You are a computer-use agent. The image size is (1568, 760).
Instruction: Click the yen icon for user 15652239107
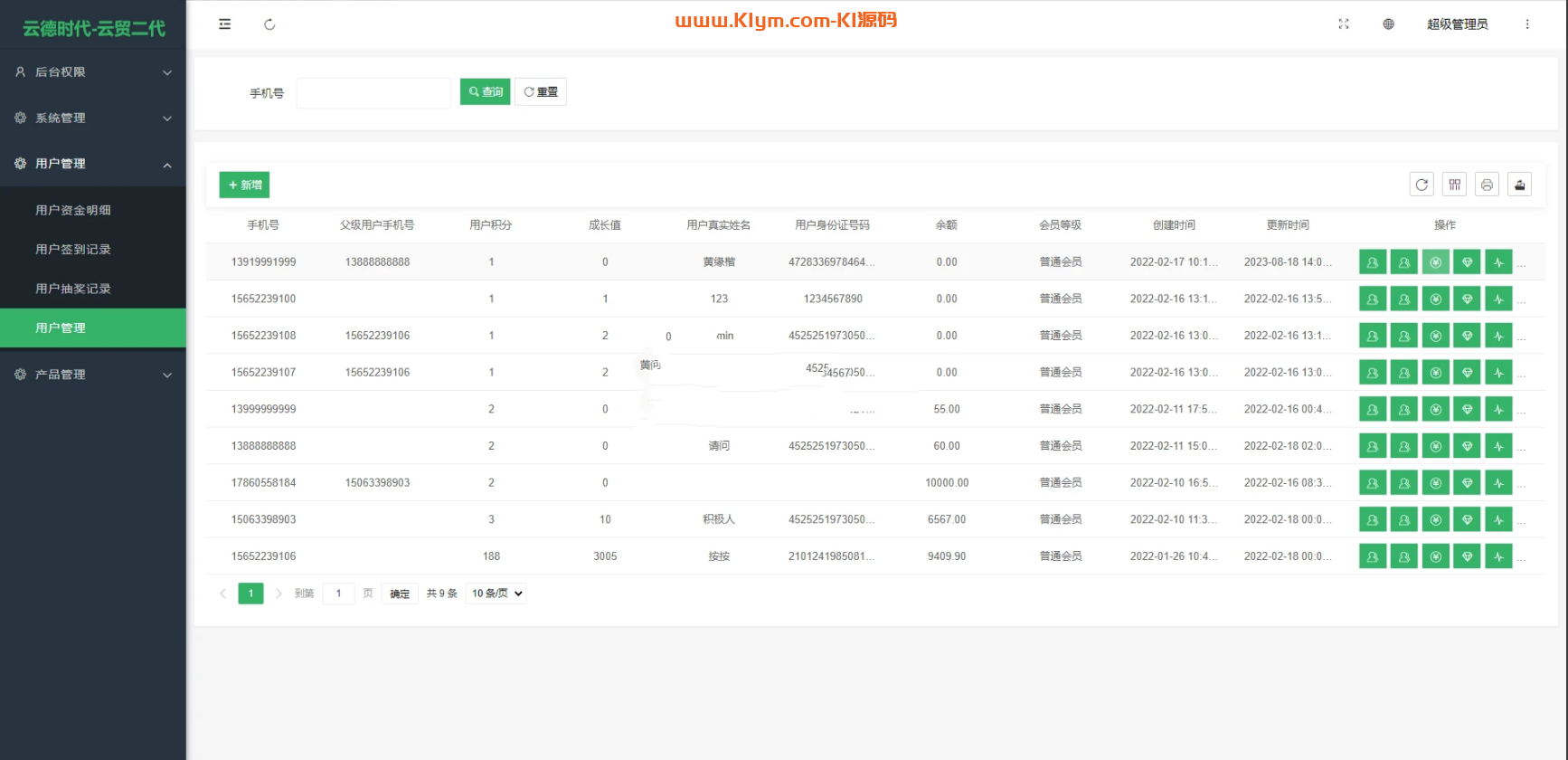tap(1436, 373)
